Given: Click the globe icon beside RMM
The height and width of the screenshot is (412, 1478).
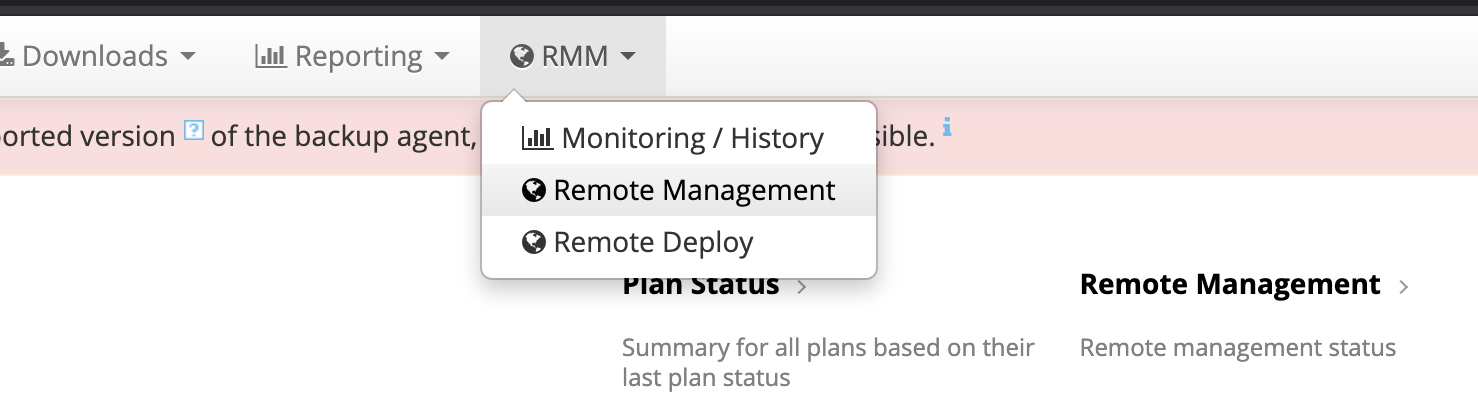Looking at the screenshot, I should 521,56.
